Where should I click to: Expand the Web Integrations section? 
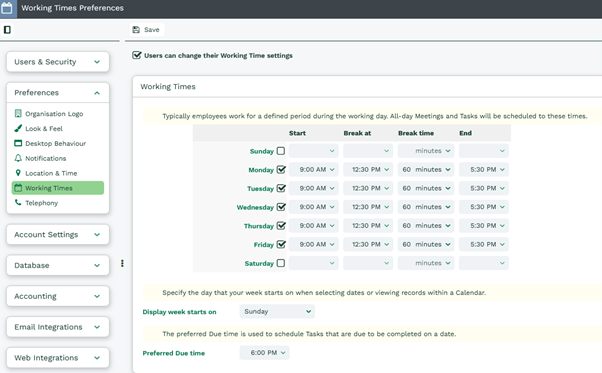[58, 358]
